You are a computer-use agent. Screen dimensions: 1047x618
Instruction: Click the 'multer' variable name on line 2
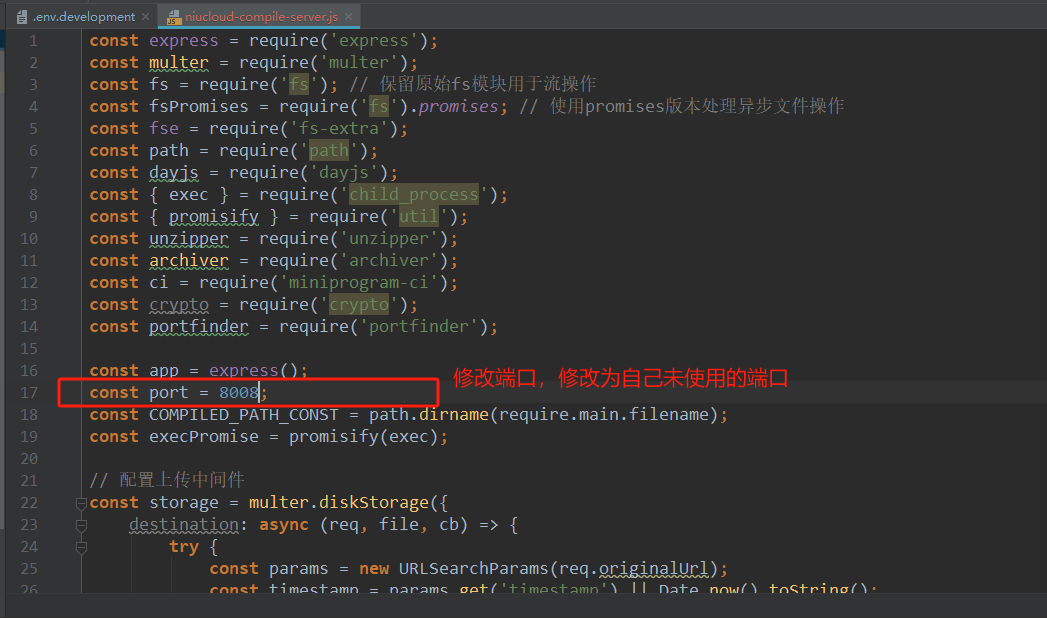click(179, 63)
